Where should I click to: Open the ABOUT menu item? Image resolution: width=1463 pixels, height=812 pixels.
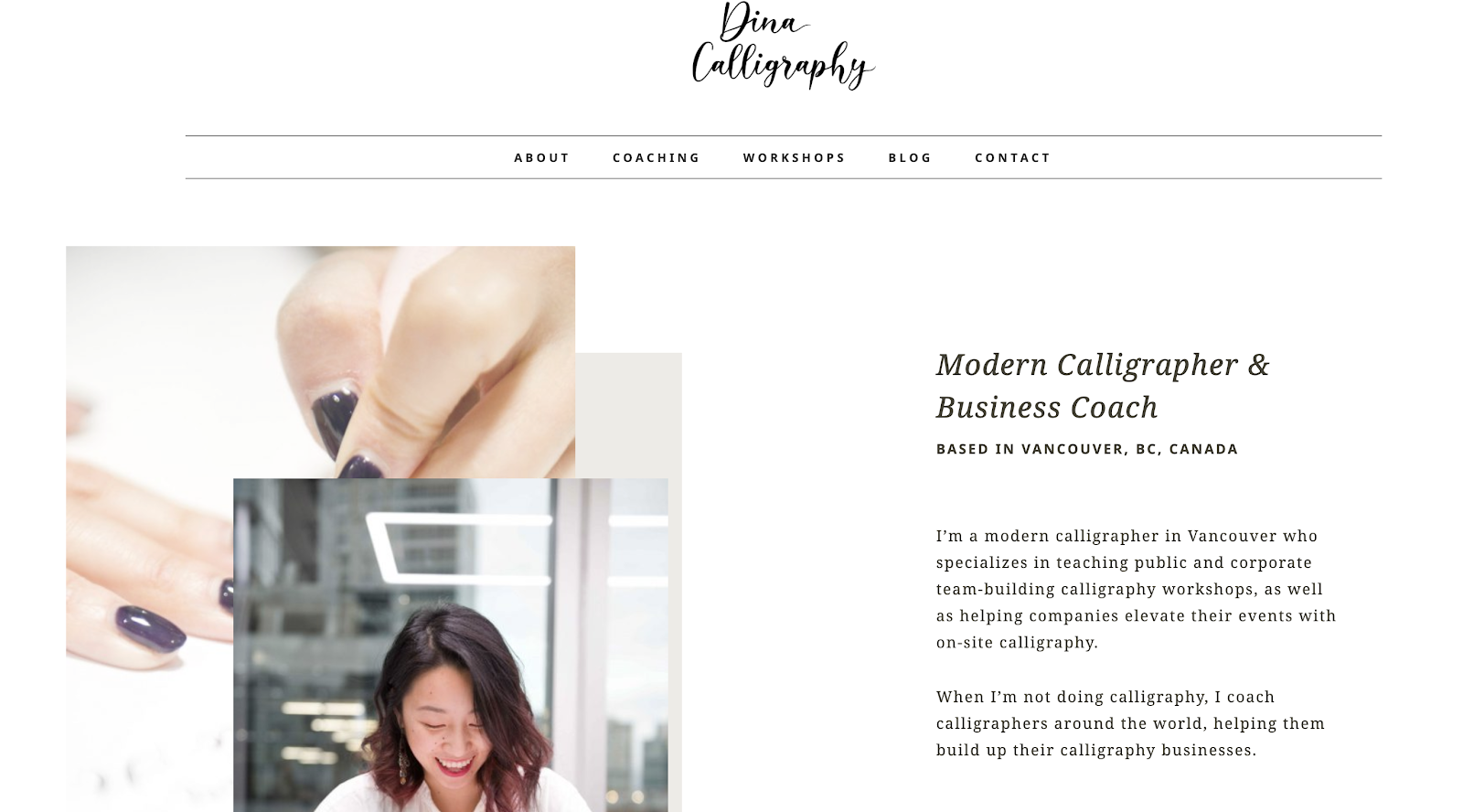tap(541, 157)
